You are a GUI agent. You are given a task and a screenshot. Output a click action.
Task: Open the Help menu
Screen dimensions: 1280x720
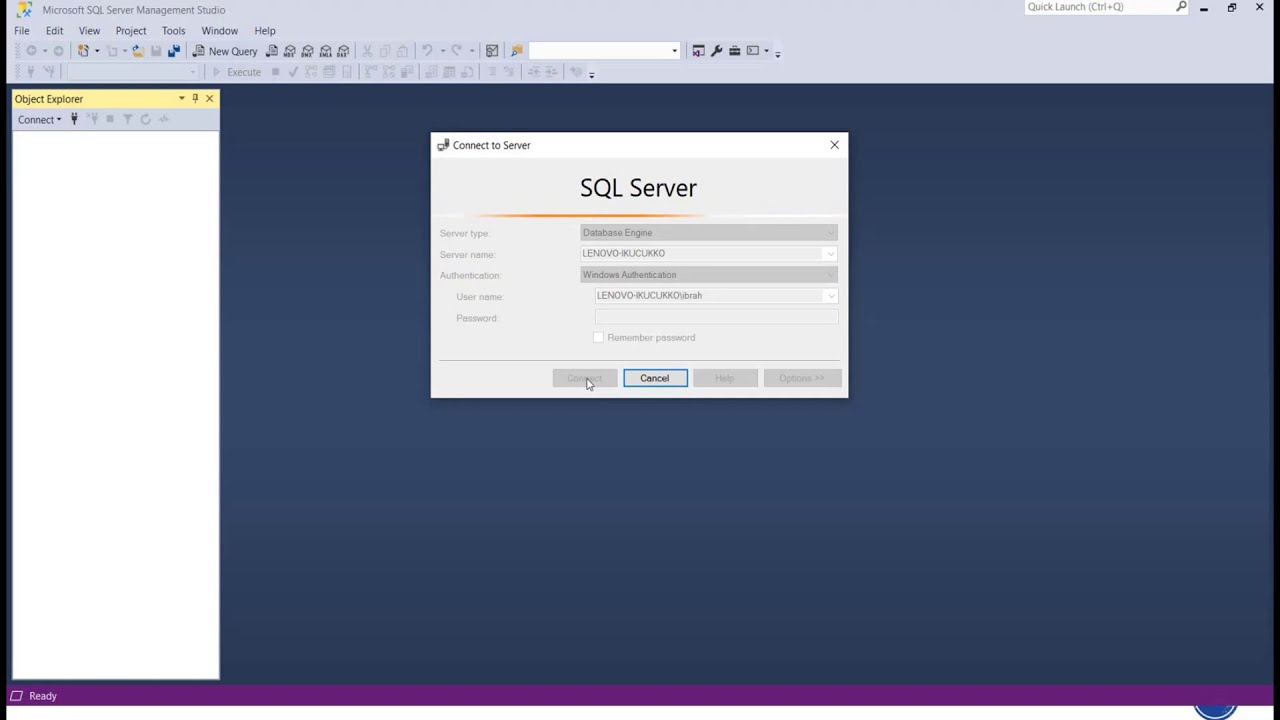click(265, 31)
